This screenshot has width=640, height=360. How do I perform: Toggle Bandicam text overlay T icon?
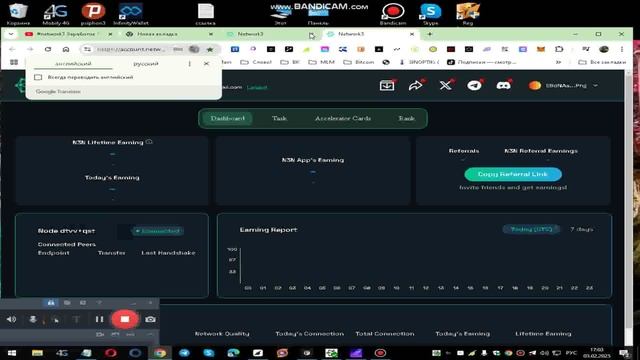(76, 319)
